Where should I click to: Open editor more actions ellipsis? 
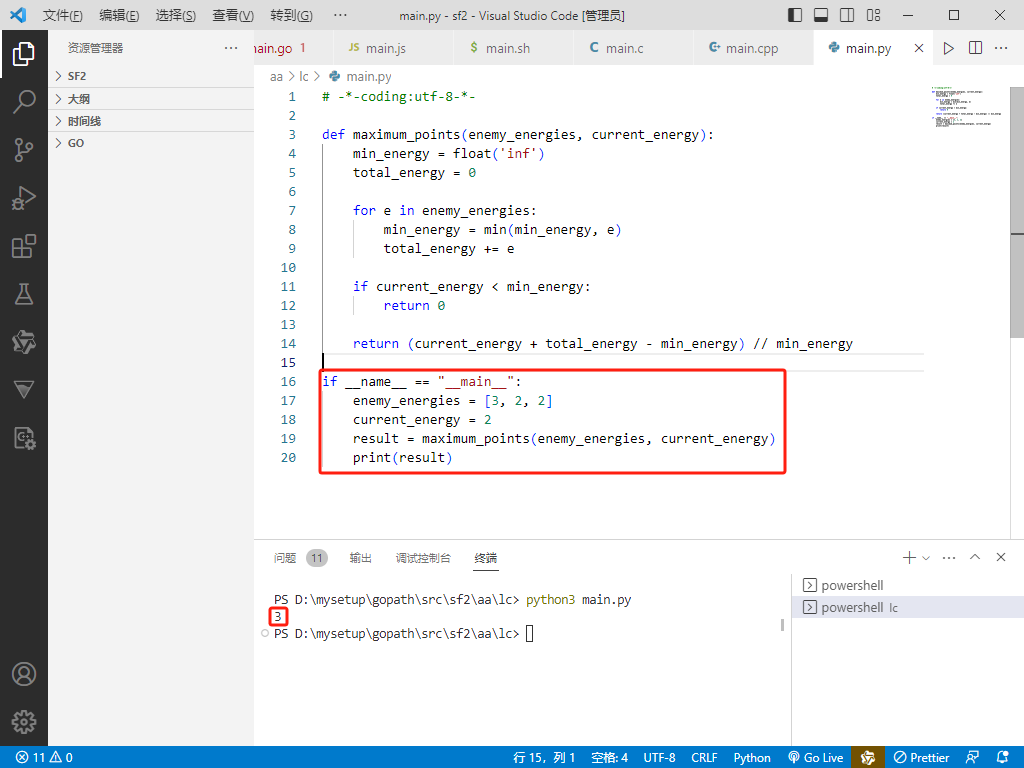click(1001, 48)
